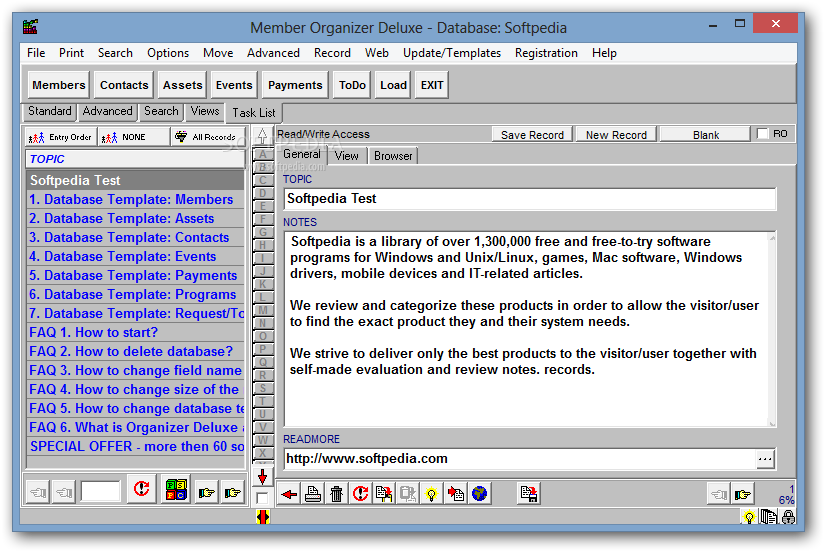Click the Contacts button
The image size is (825, 552).
click(124, 85)
